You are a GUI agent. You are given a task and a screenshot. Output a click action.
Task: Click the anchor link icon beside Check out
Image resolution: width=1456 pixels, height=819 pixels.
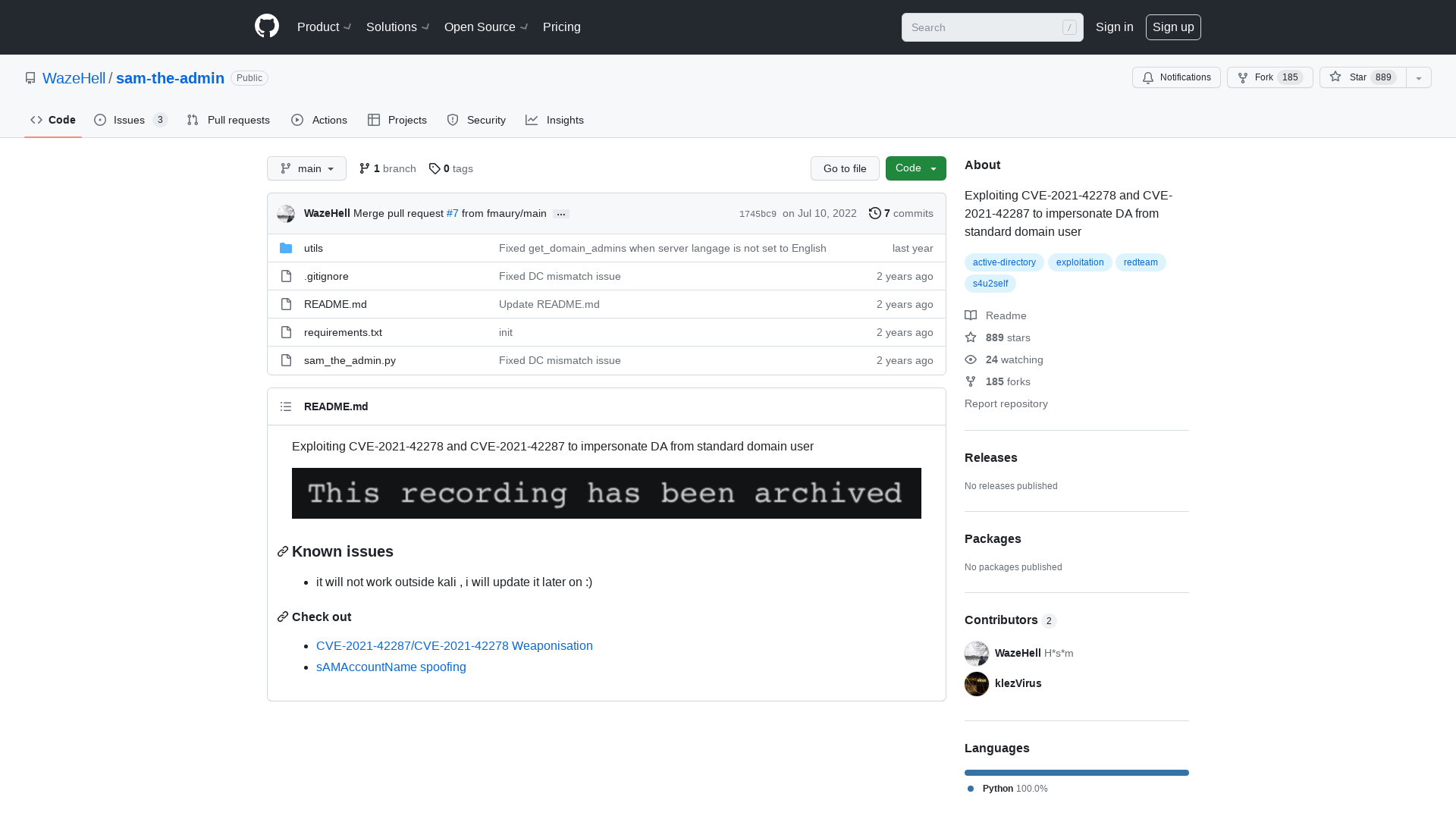[x=283, y=617]
